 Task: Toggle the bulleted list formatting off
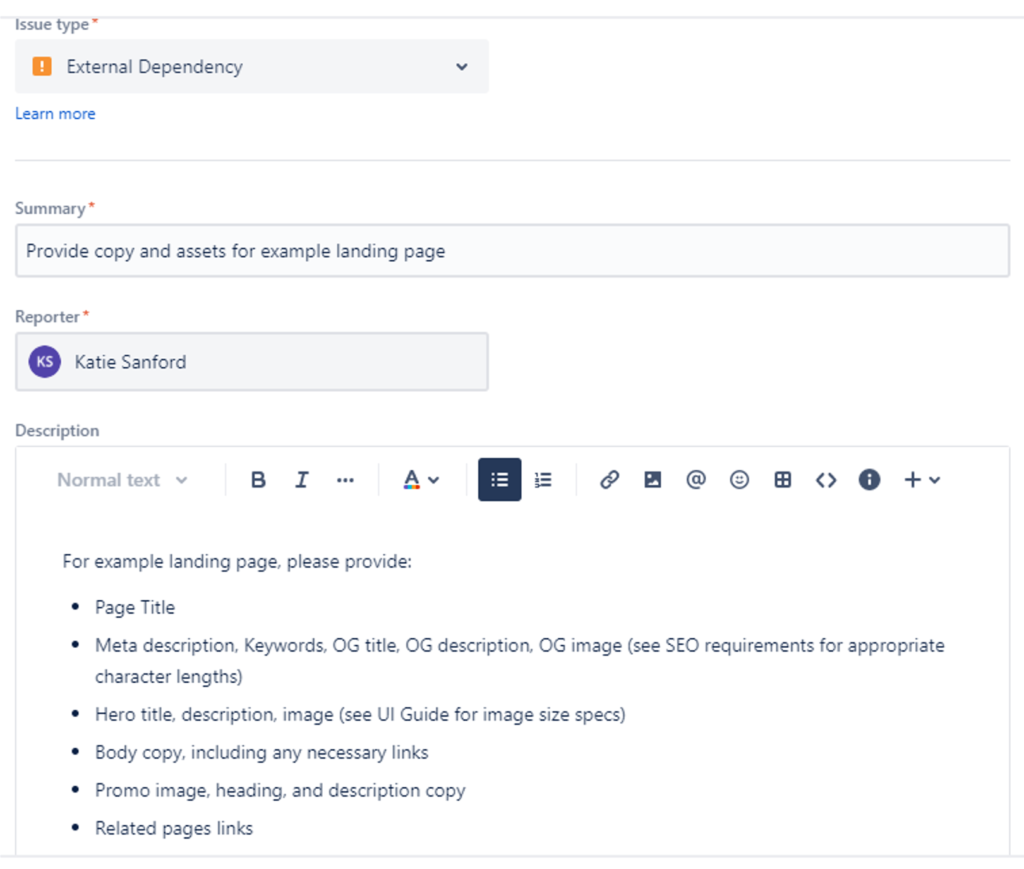tap(499, 479)
